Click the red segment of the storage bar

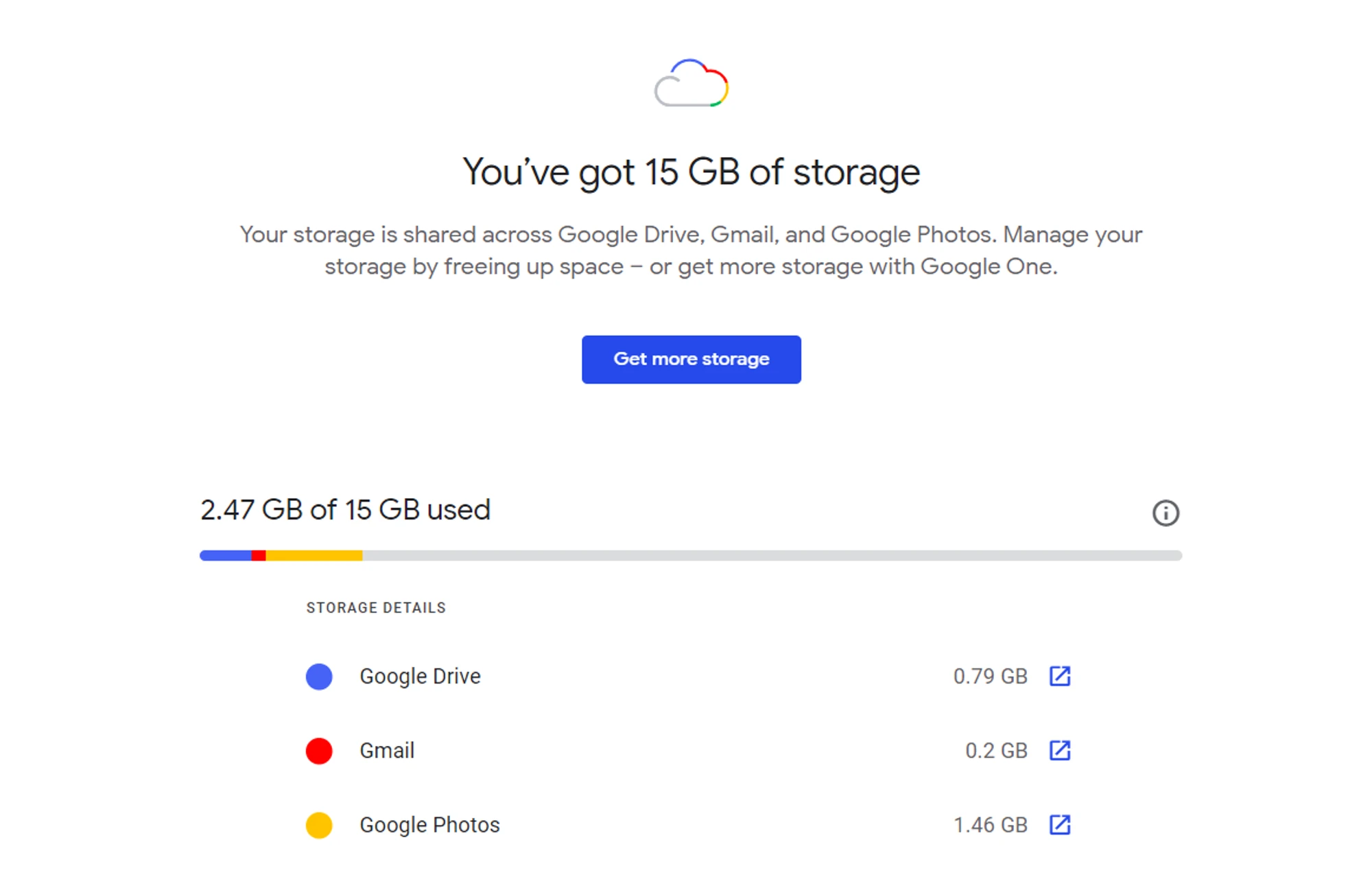click(x=259, y=555)
